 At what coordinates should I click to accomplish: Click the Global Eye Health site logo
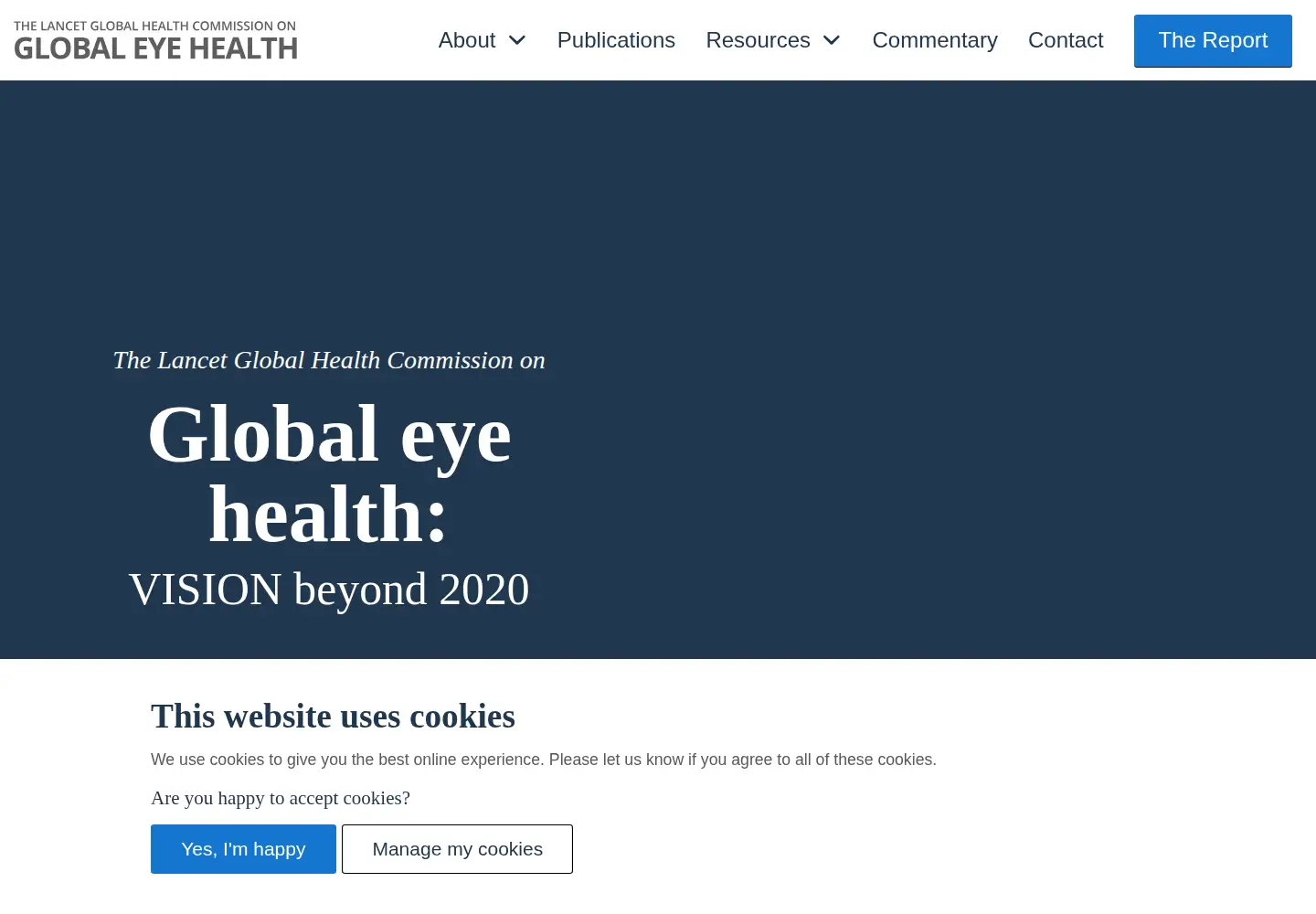pyautogui.click(x=155, y=40)
